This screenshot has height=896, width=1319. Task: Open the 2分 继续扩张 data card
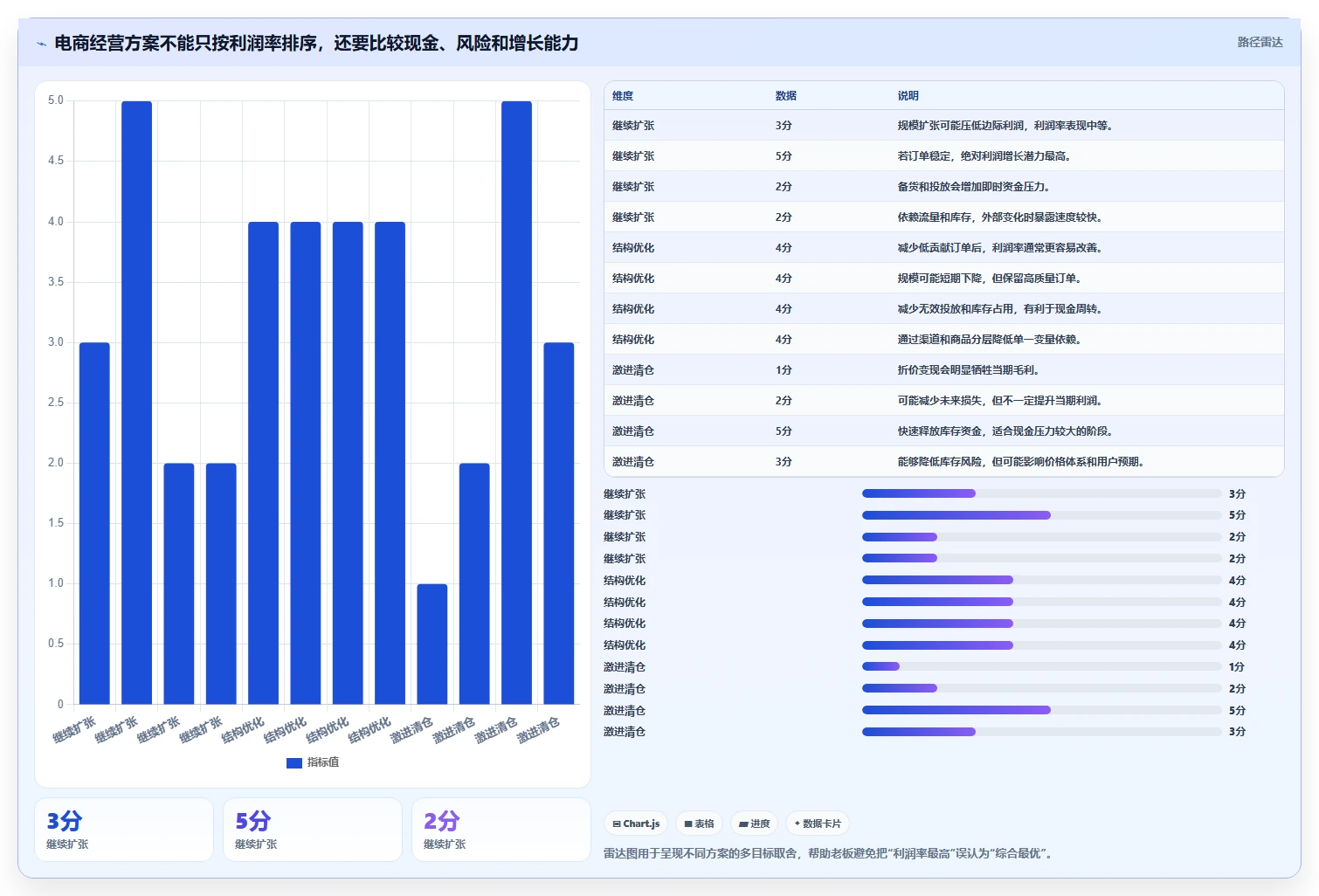pyautogui.click(x=501, y=830)
